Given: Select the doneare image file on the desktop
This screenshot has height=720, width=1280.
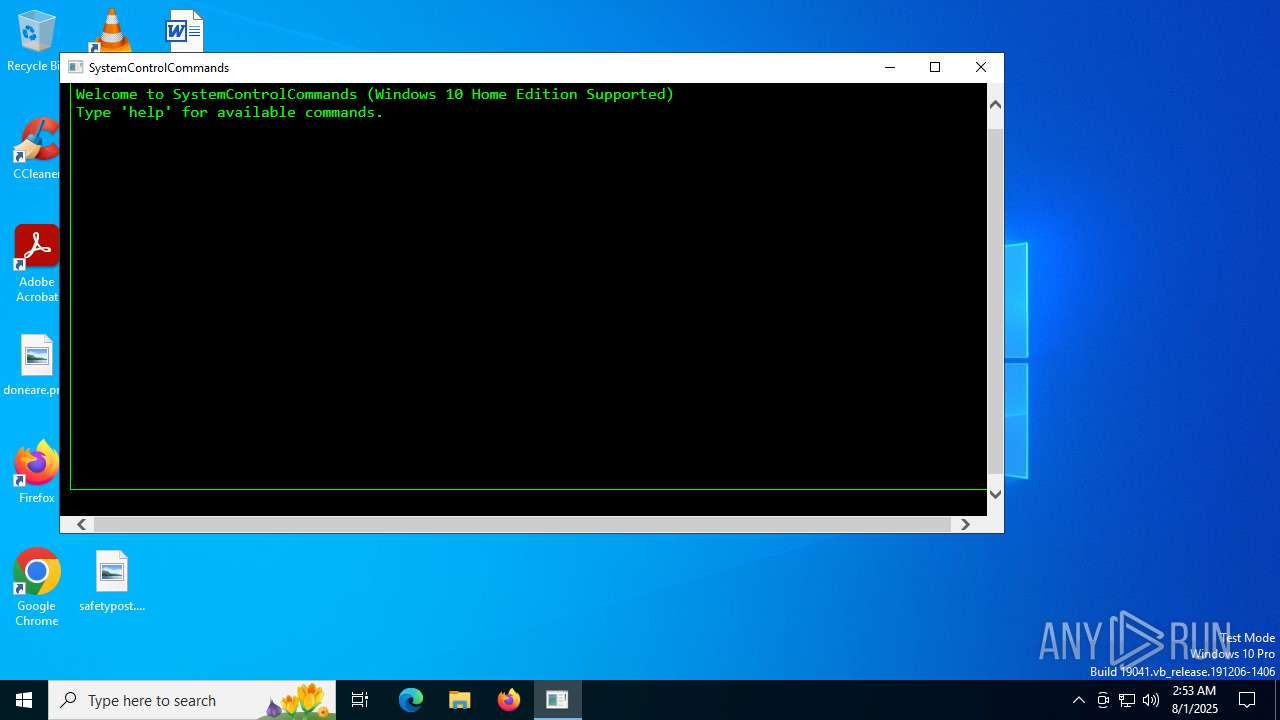Looking at the screenshot, I should point(36,364).
